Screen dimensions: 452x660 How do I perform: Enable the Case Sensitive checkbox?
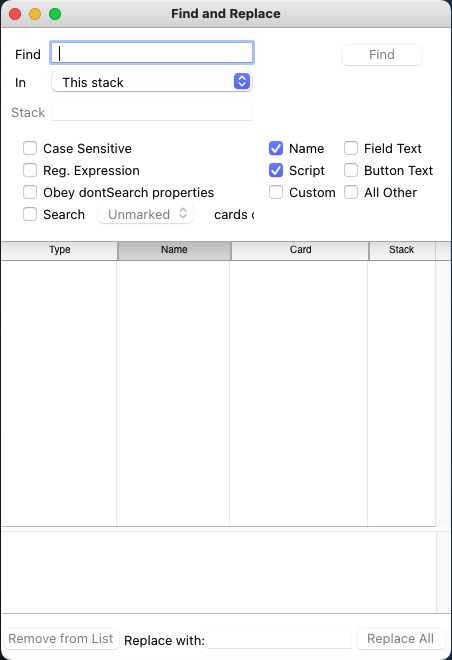pos(30,148)
